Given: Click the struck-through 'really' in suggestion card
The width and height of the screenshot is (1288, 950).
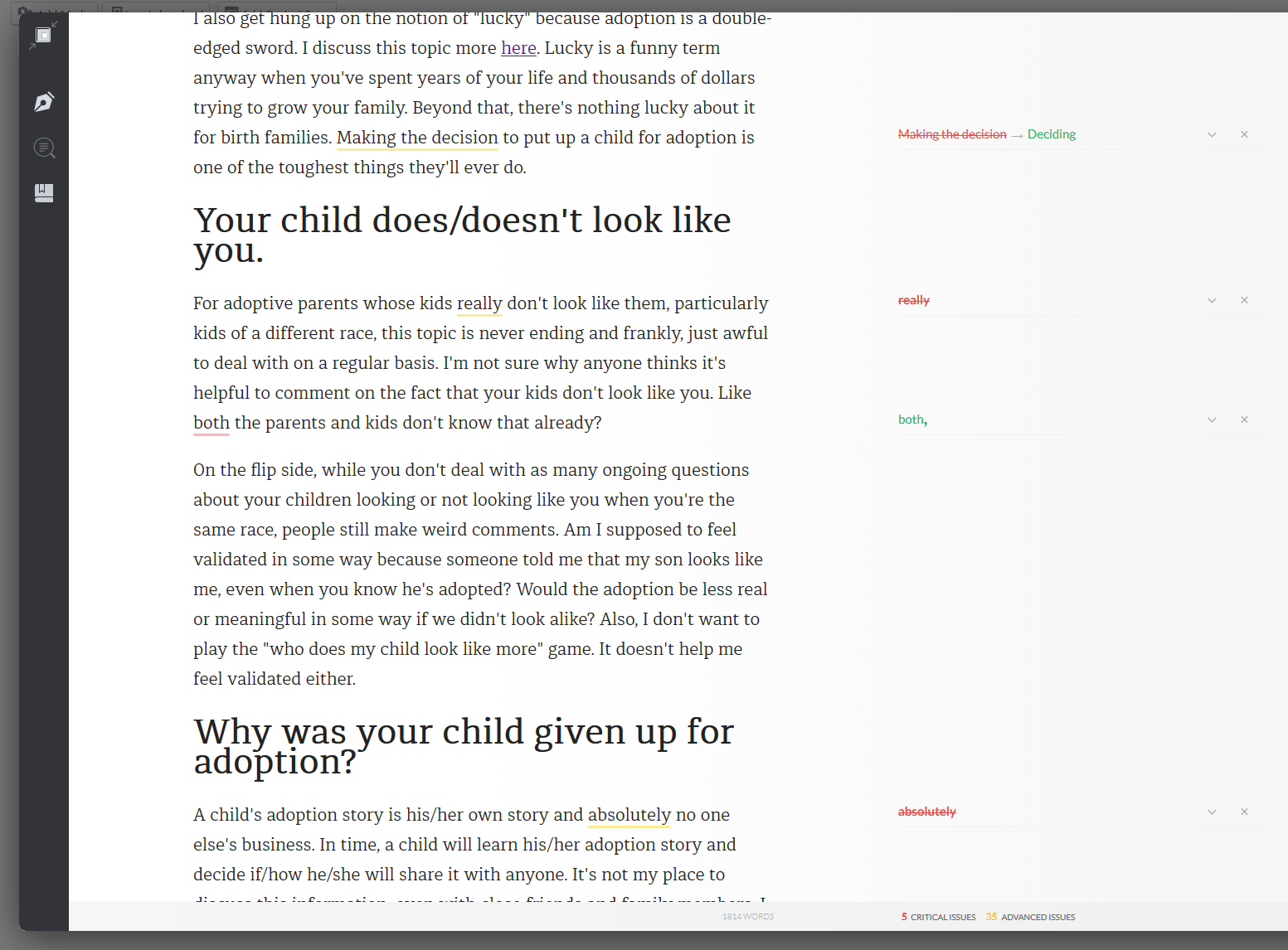Looking at the screenshot, I should 913,300.
